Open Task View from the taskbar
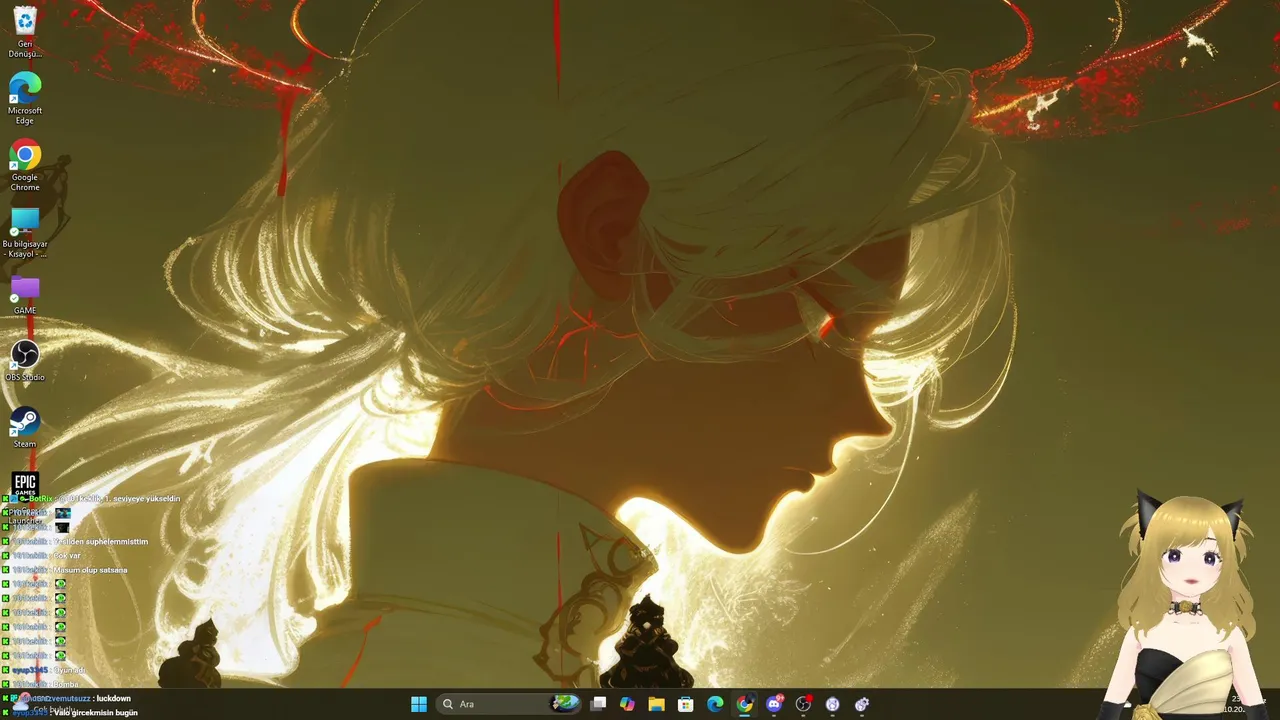1280x720 pixels. coord(598,704)
